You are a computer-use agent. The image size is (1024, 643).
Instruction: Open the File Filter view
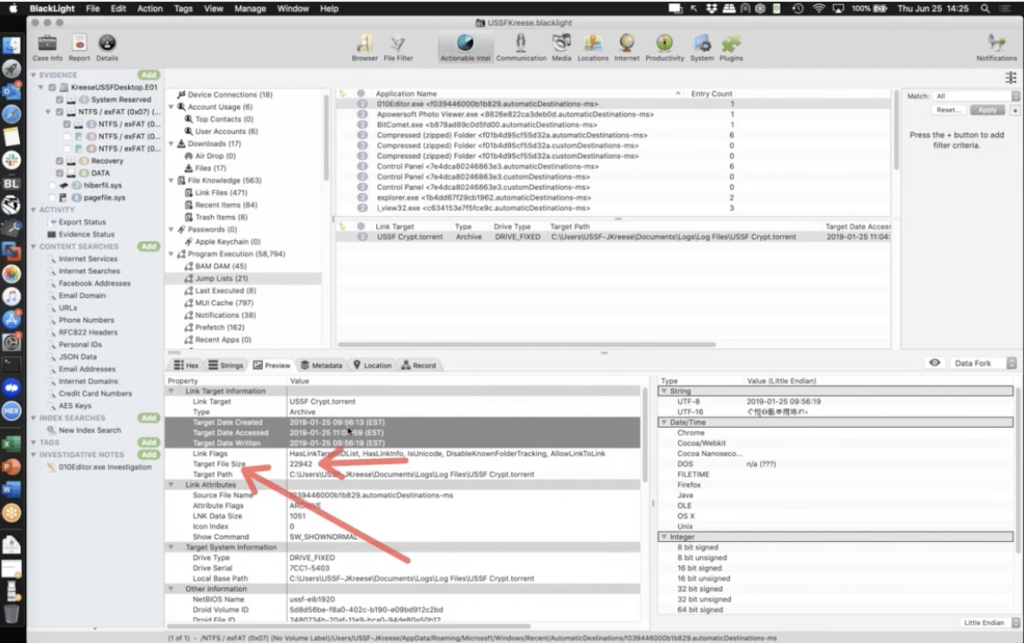398,48
